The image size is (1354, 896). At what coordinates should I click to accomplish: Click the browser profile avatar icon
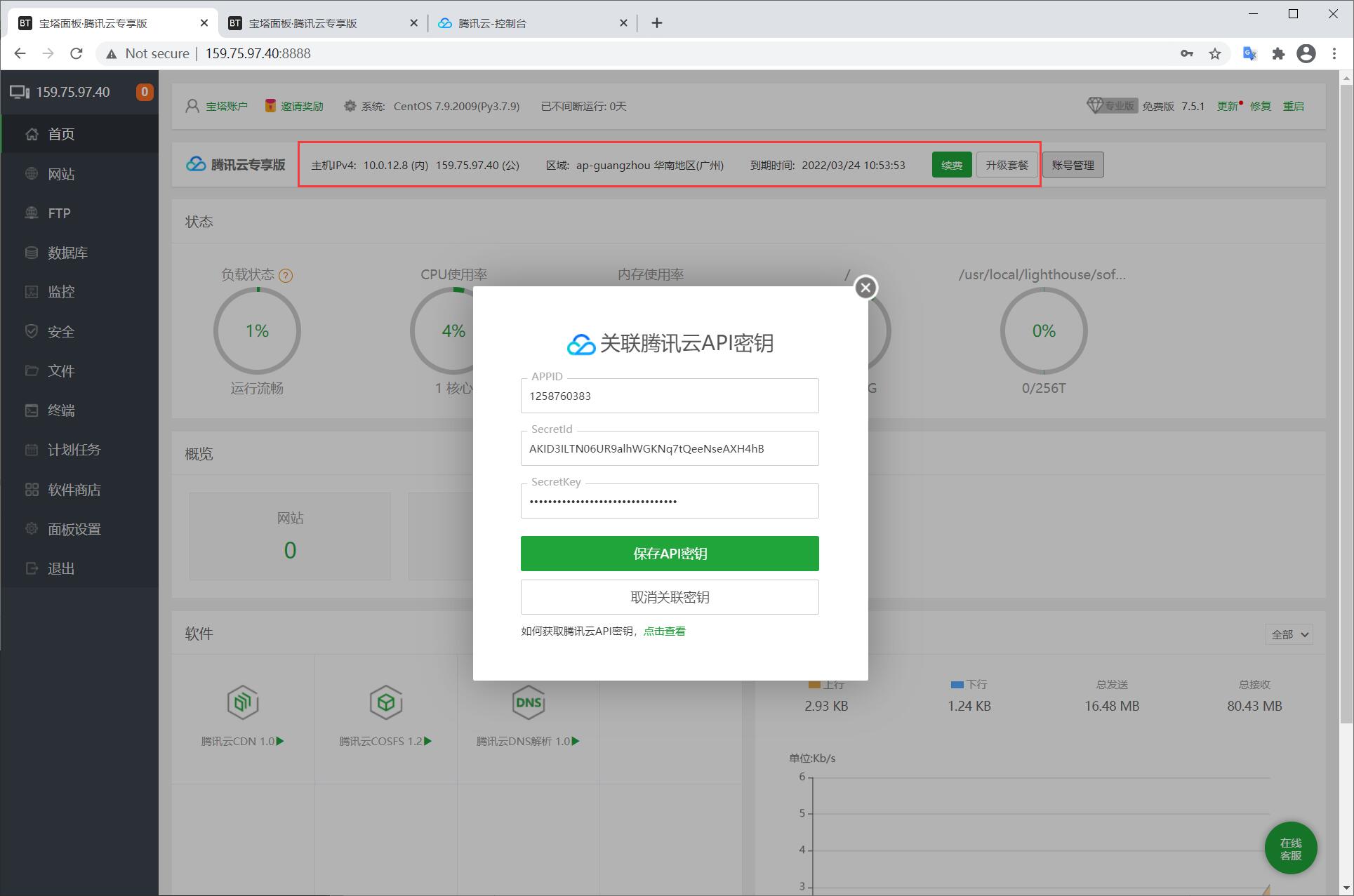click(x=1306, y=53)
